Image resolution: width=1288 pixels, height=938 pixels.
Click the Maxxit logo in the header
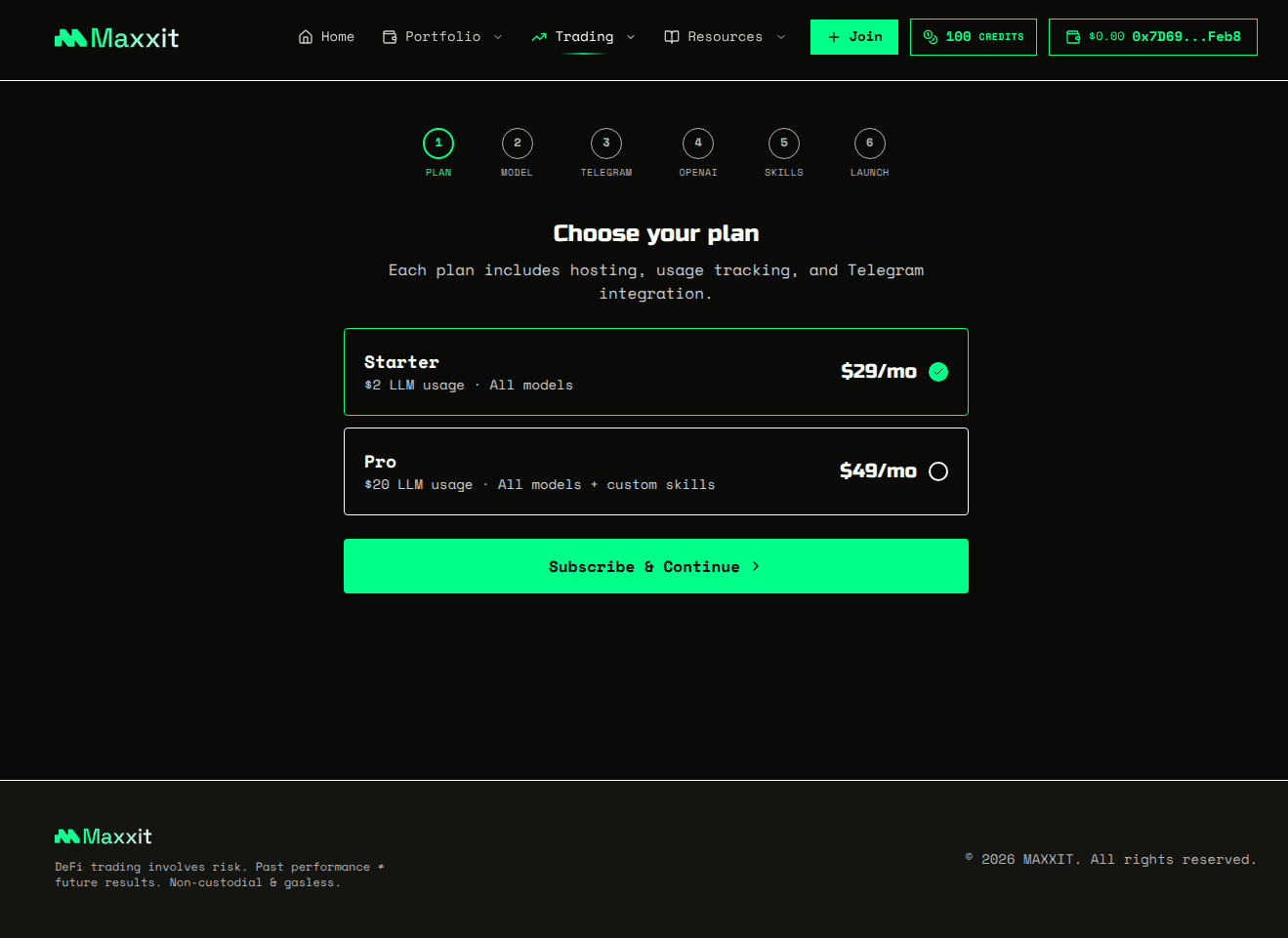pyautogui.click(x=116, y=38)
